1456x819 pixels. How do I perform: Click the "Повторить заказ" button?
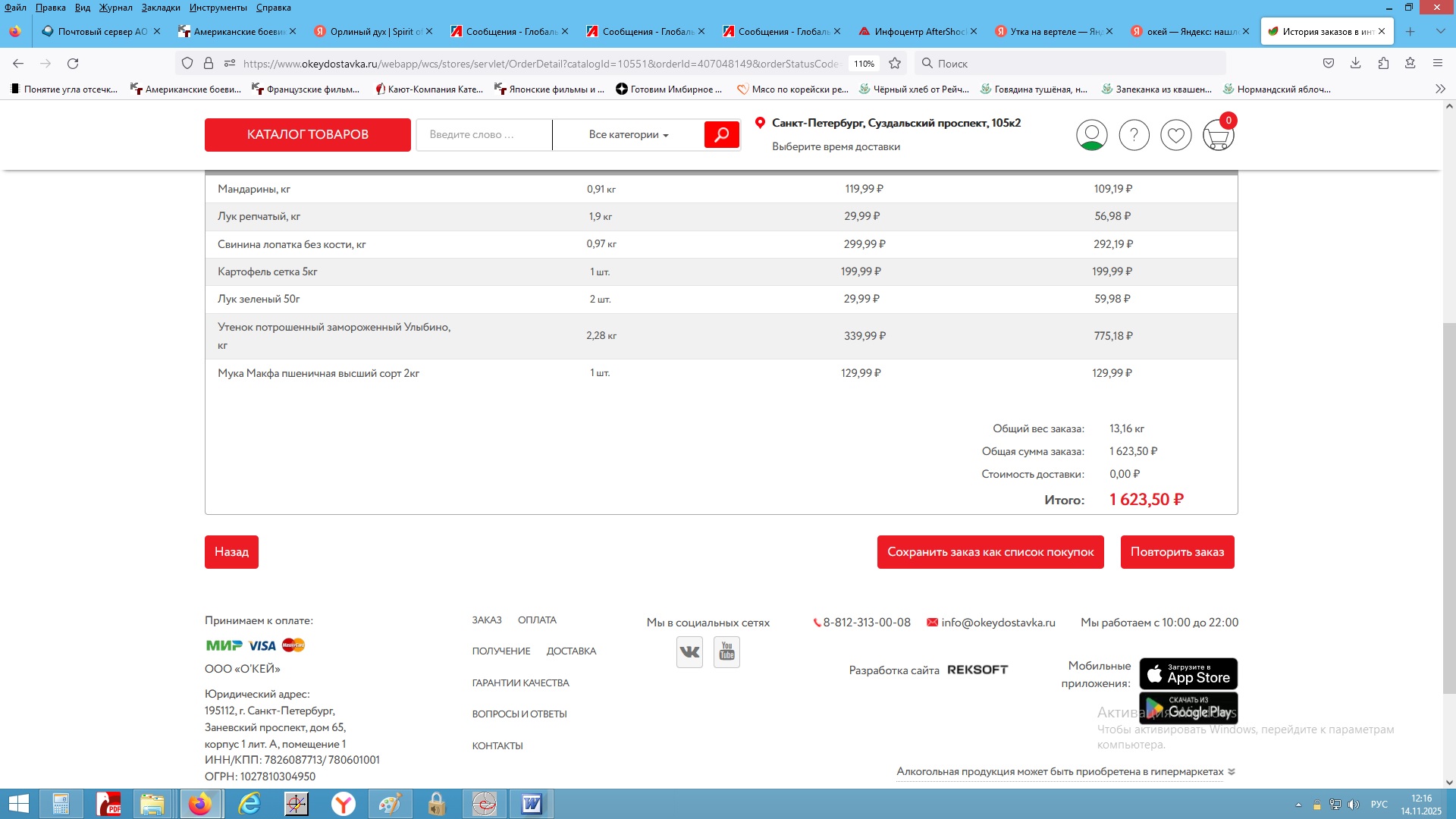tap(1177, 552)
